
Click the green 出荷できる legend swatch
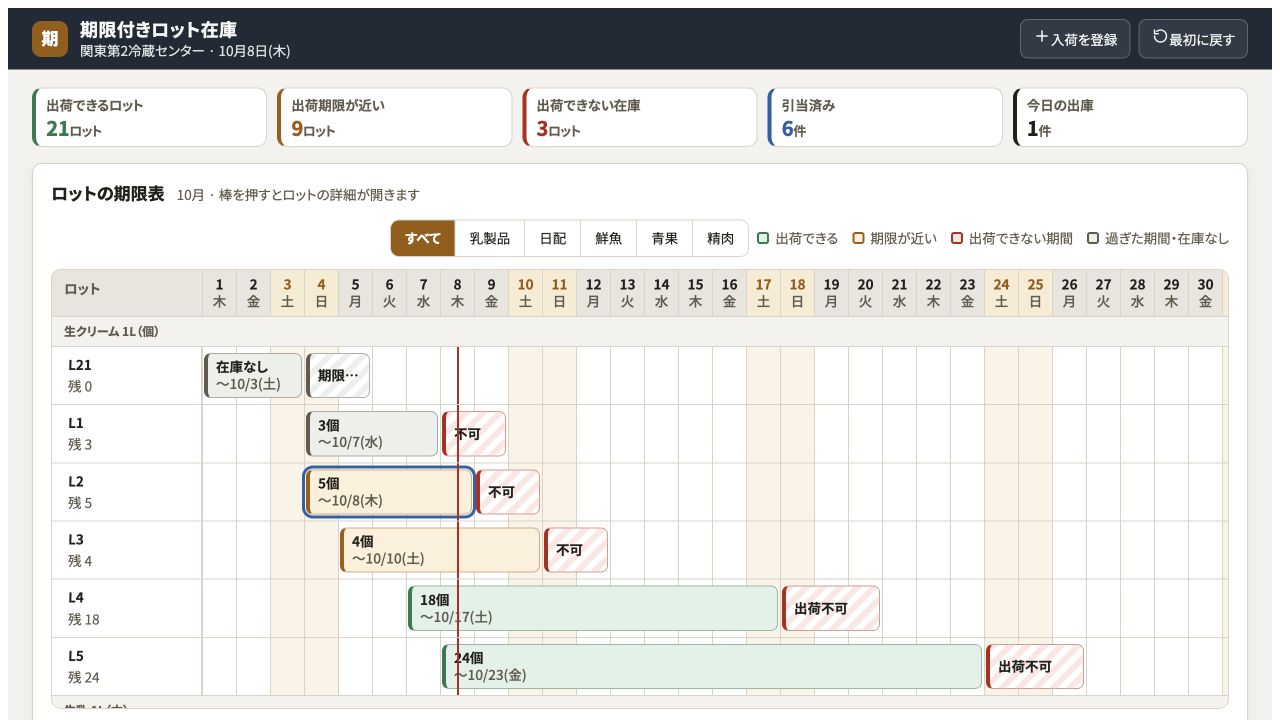[763, 238]
